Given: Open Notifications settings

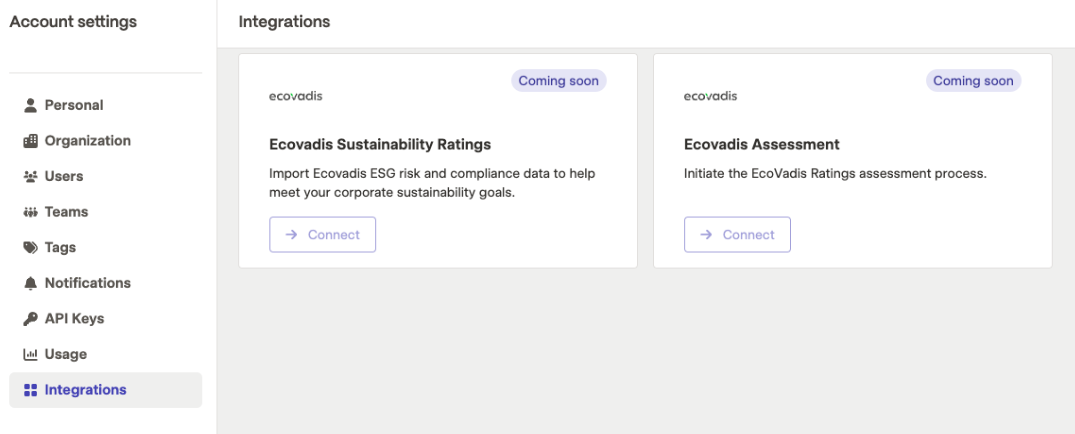Looking at the screenshot, I should pos(106,283).
